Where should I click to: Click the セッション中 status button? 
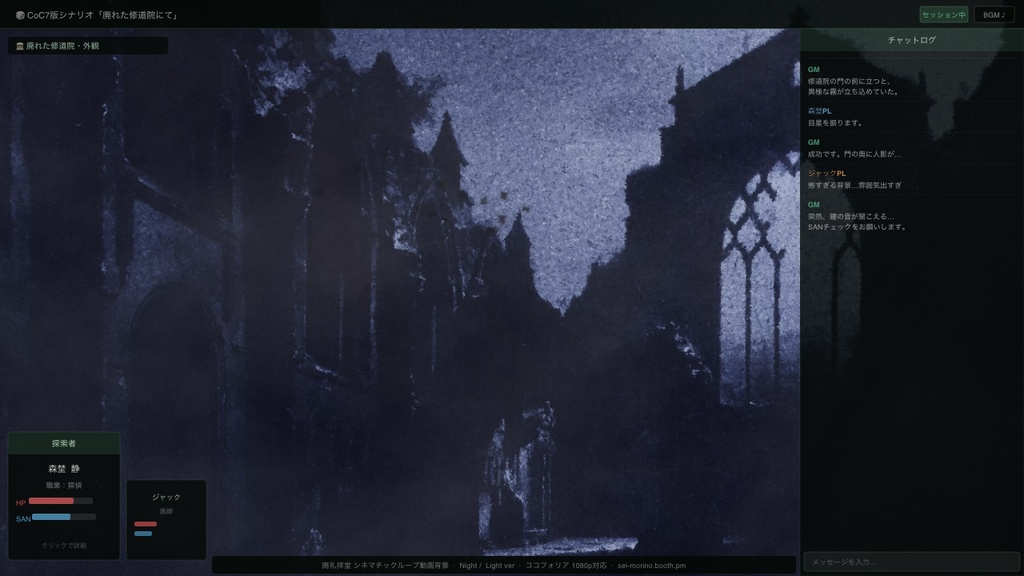click(944, 15)
